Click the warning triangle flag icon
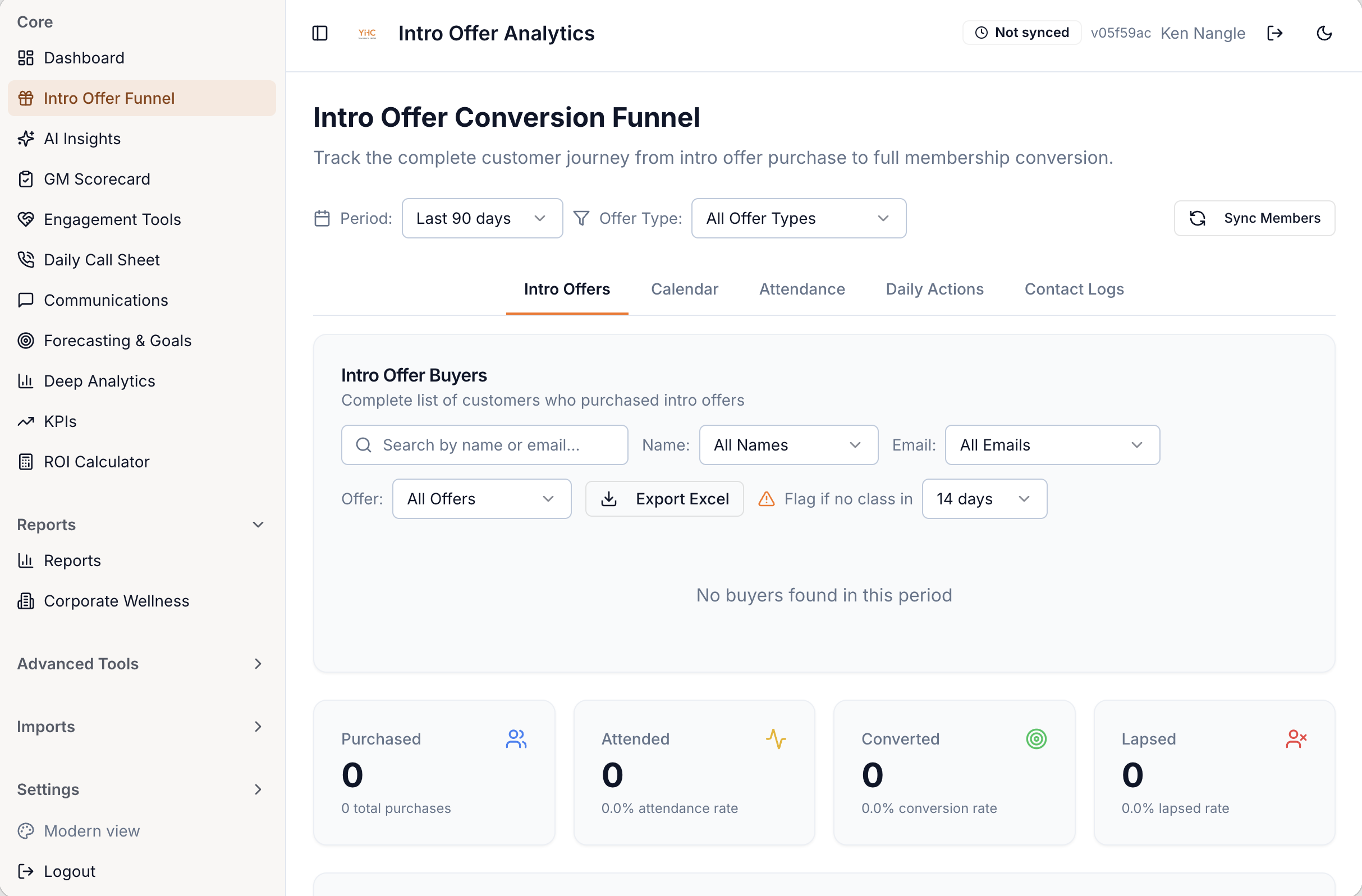Image resolution: width=1362 pixels, height=896 pixels. click(766, 499)
